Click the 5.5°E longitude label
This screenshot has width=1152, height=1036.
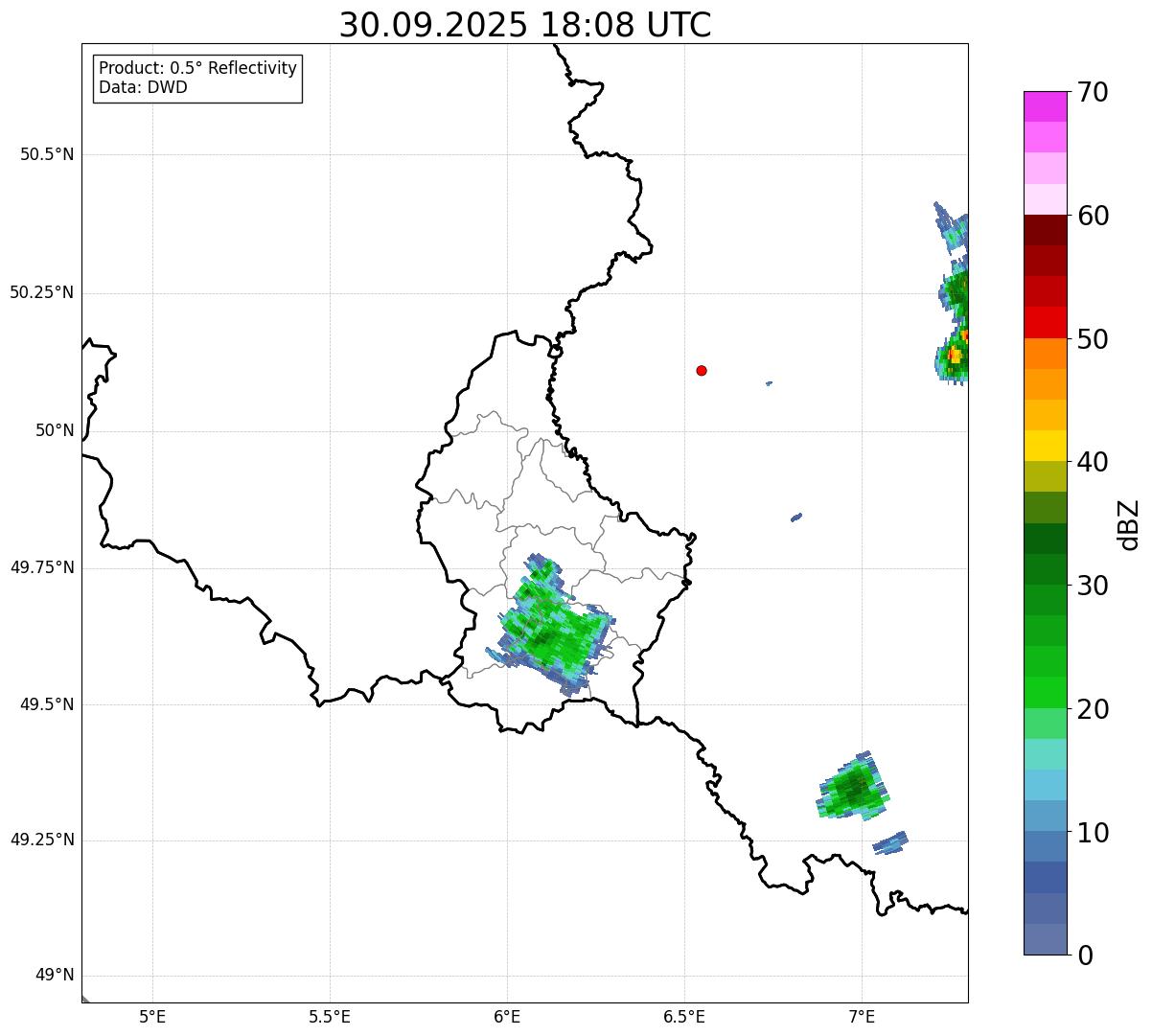tap(330, 1016)
